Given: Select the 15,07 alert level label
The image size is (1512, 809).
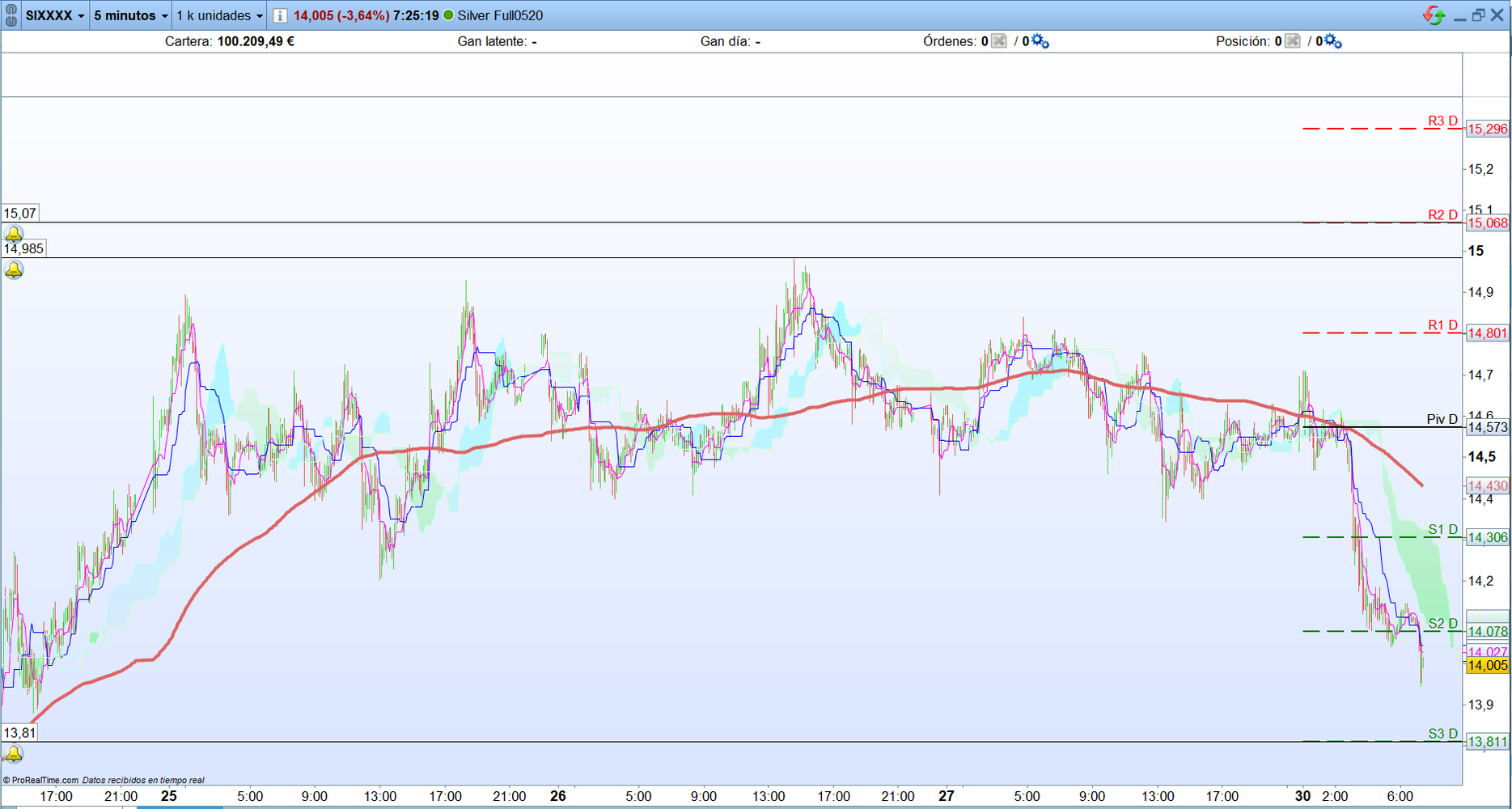Looking at the screenshot, I should click(20, 214).
